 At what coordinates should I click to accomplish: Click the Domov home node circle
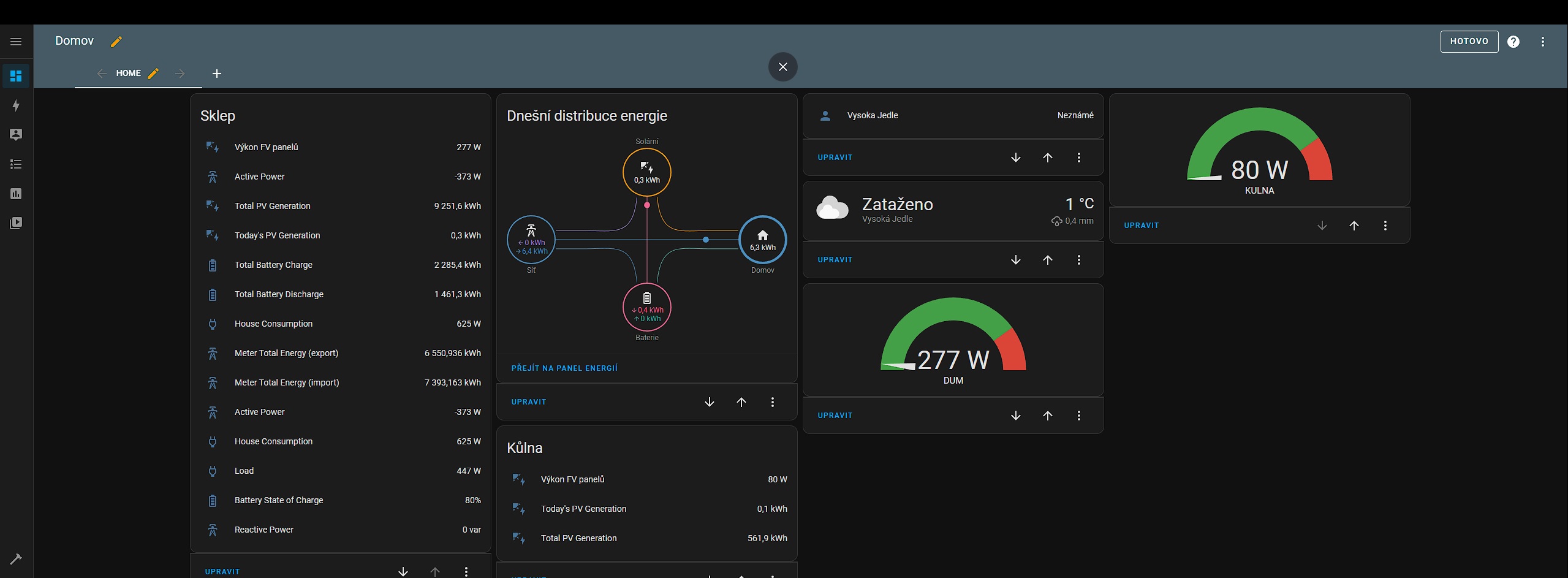click(763, 240)
